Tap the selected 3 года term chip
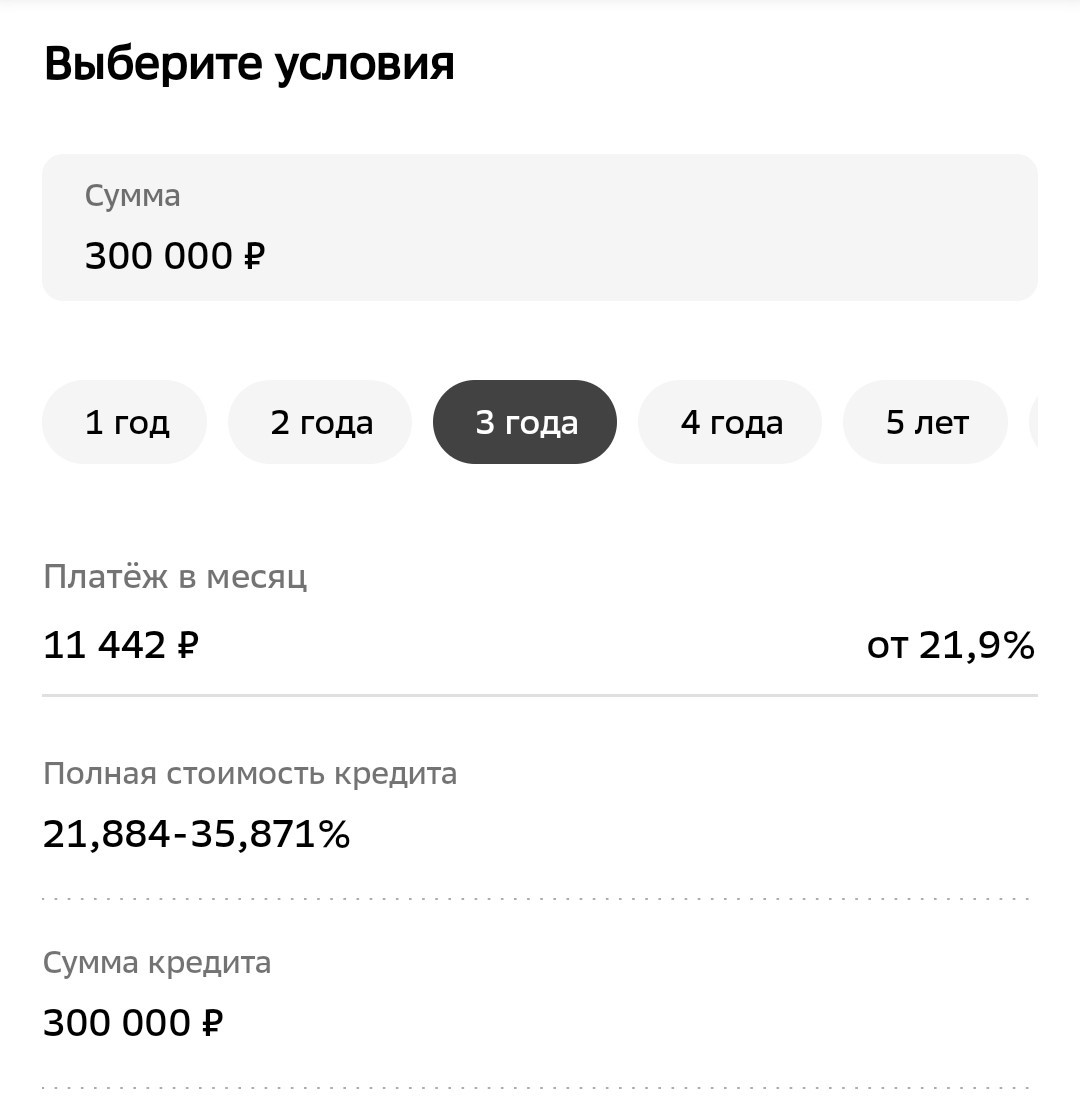1080x1096 pixels. tap(525, 422)
